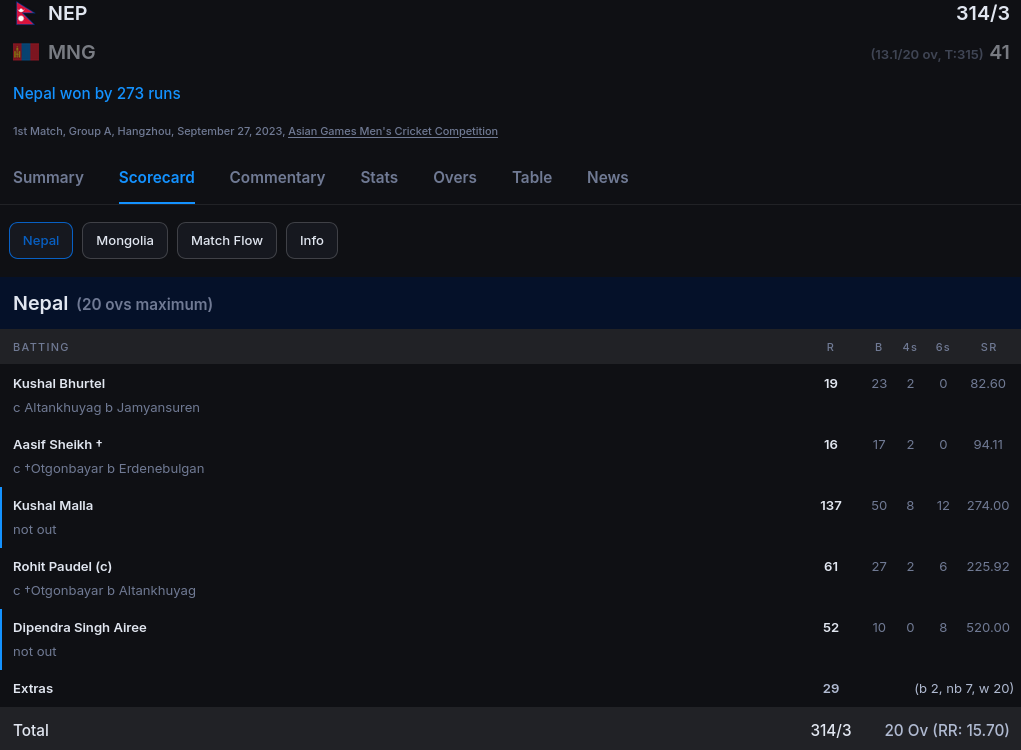Image resolution: width=1021 pixels, height=750 pixels.
Task: Click Rohit Paudel's 61 runs value
Action: [x=831, y=567]
